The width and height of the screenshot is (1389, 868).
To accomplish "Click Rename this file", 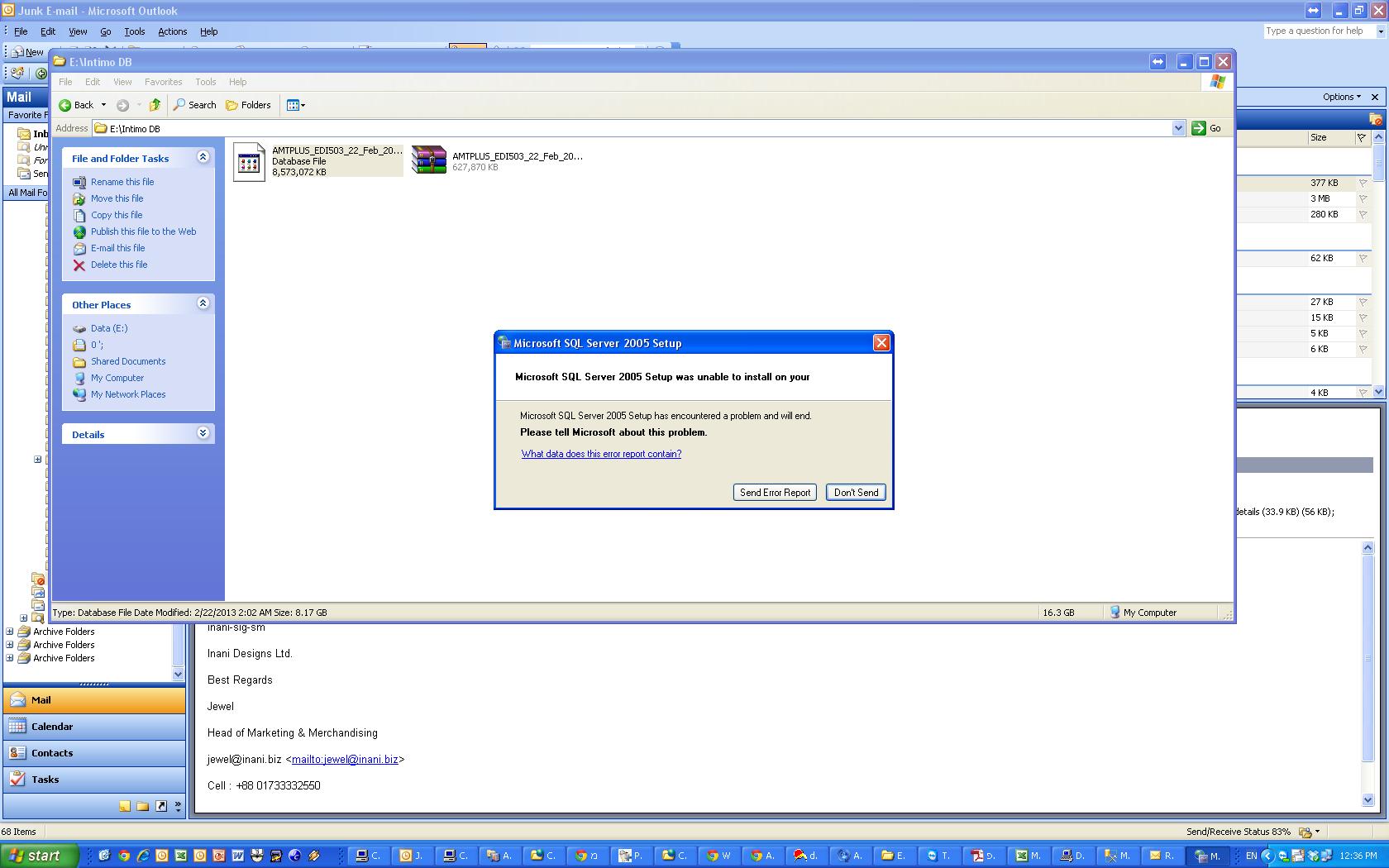I will 122,182.
